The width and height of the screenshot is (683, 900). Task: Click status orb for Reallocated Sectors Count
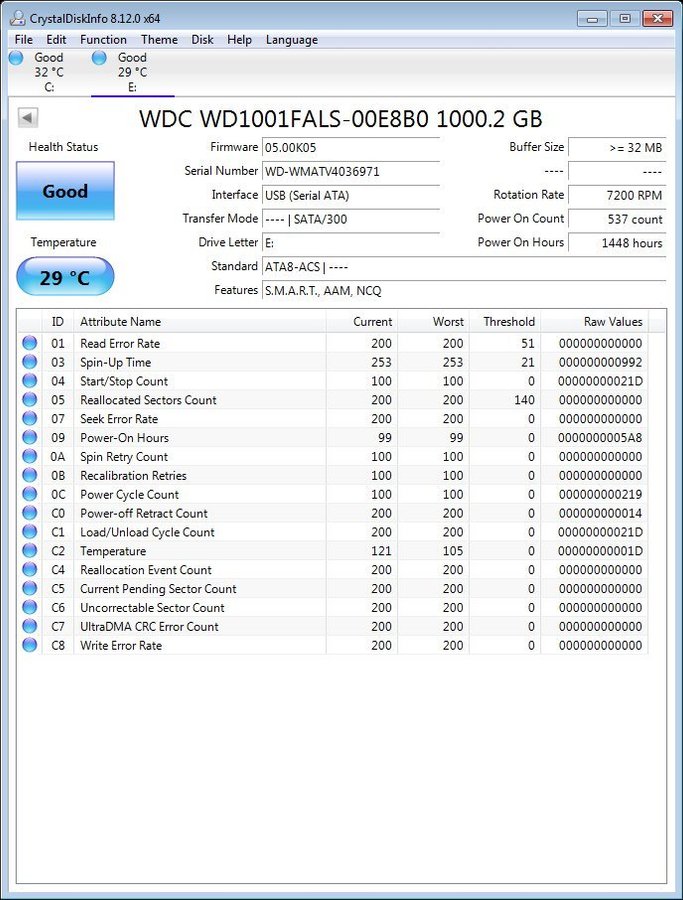click(29, 399)
